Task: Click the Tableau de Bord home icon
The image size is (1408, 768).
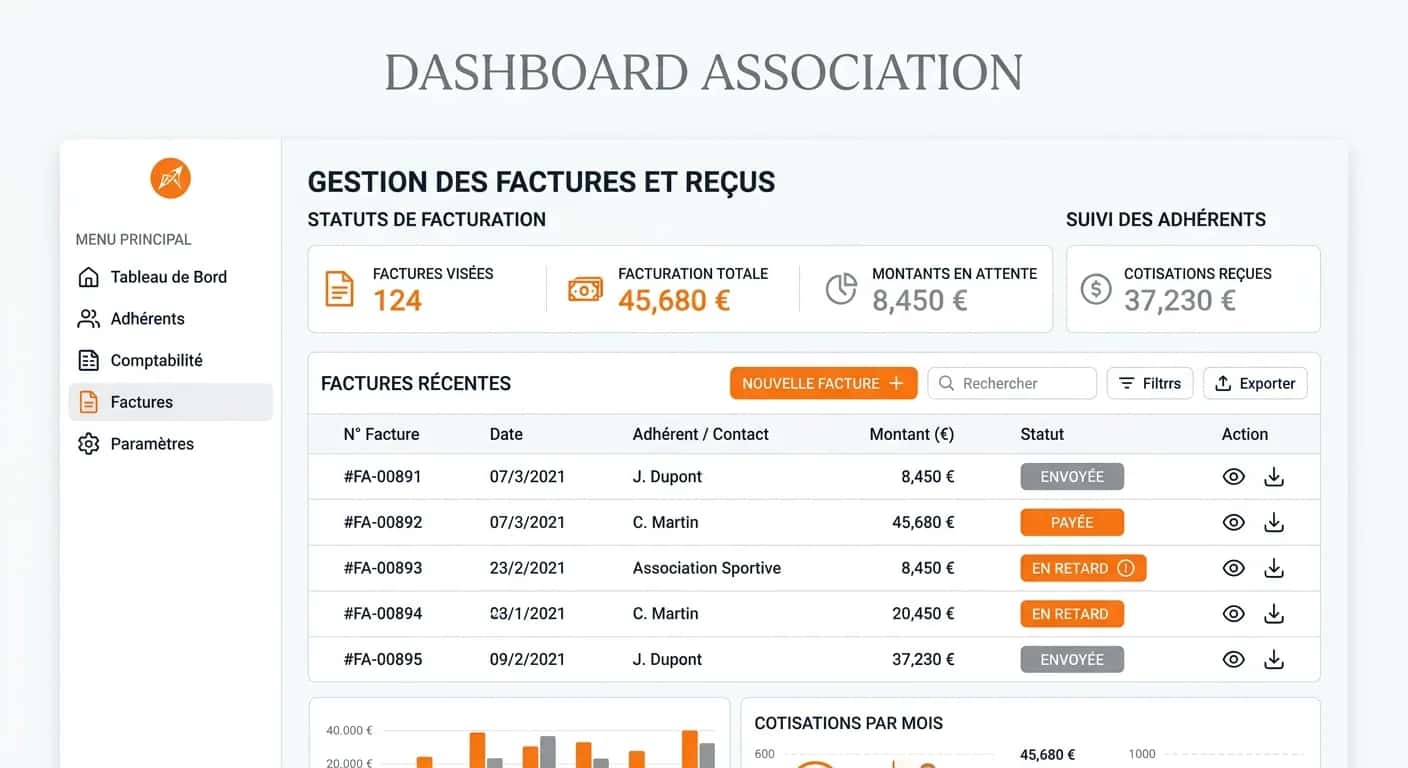Action: pos(89,277)
